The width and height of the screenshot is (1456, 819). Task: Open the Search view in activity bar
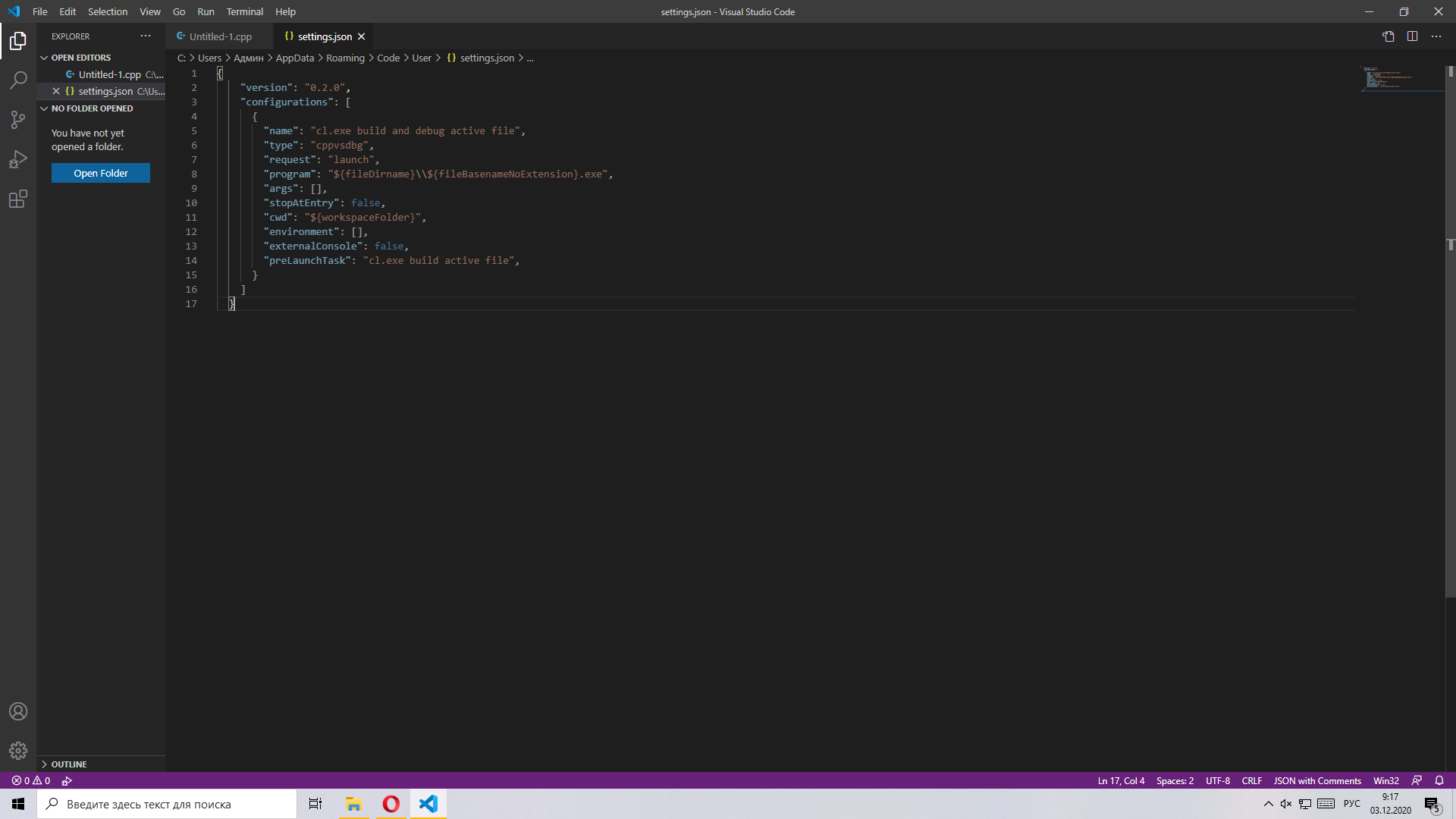pyautogui.click(x=18, y=80)
